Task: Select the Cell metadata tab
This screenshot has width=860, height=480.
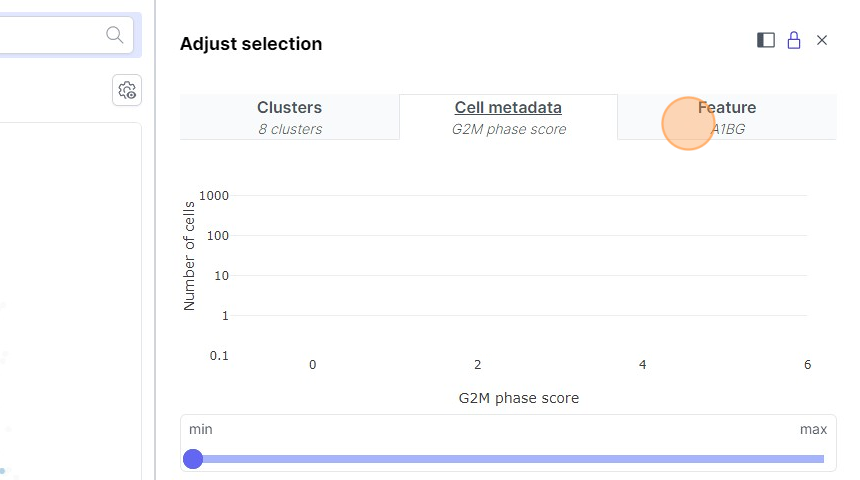Action: [508, 117]
